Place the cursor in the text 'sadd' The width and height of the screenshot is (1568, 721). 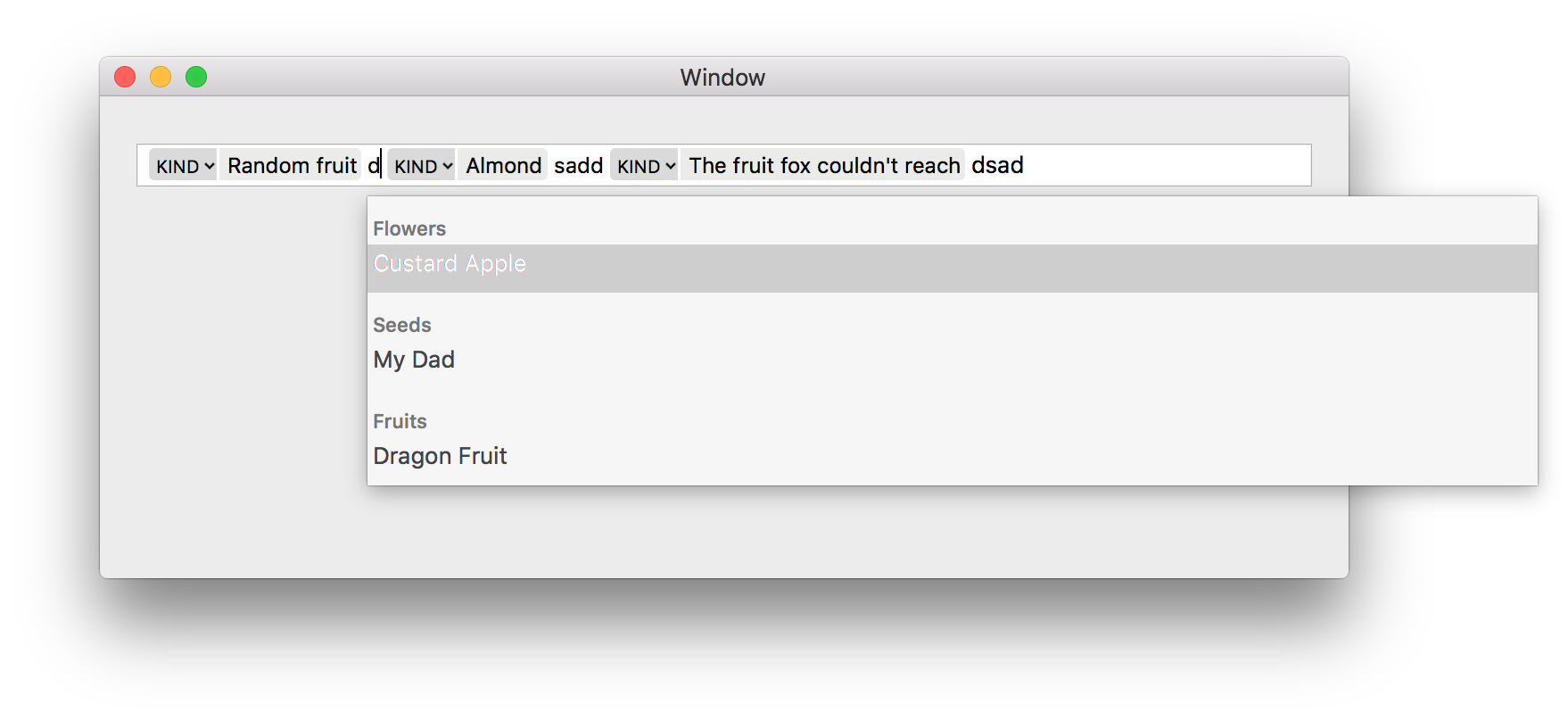[578, 165]
